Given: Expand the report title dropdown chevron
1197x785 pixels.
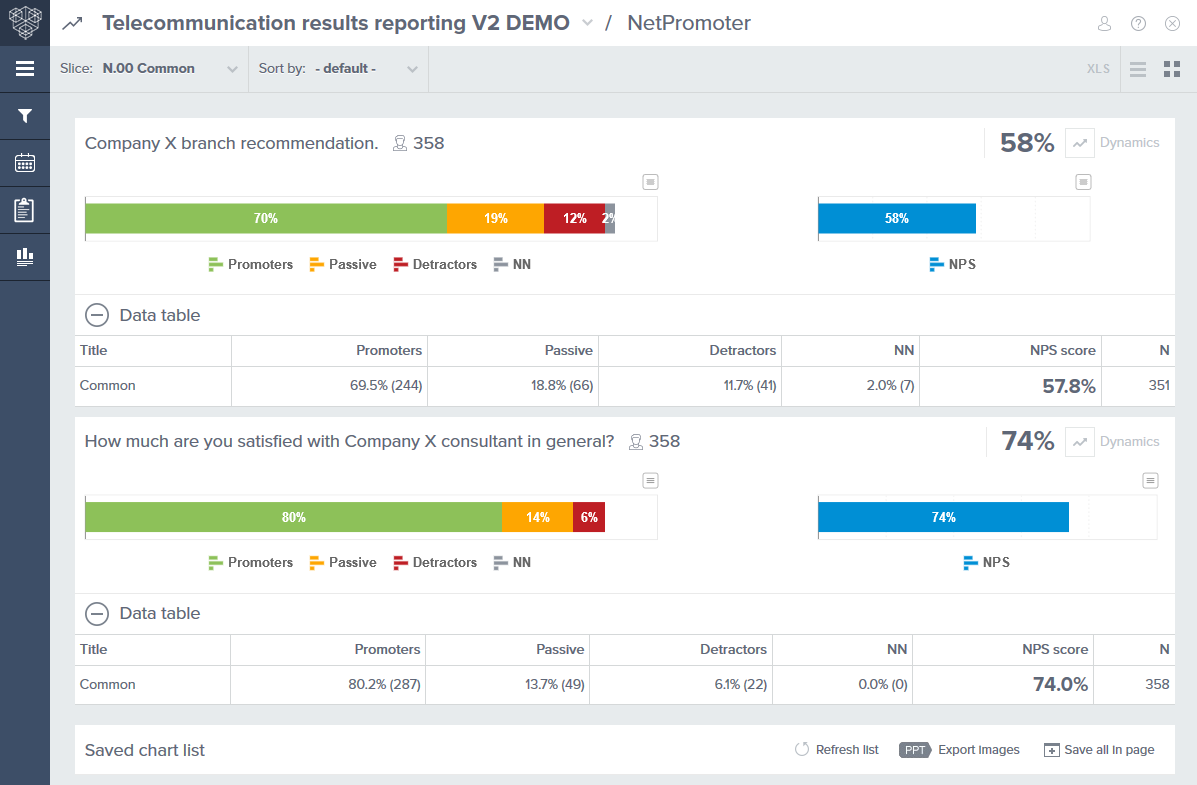Looking at the screenshot, I should (x=587, y=23).
